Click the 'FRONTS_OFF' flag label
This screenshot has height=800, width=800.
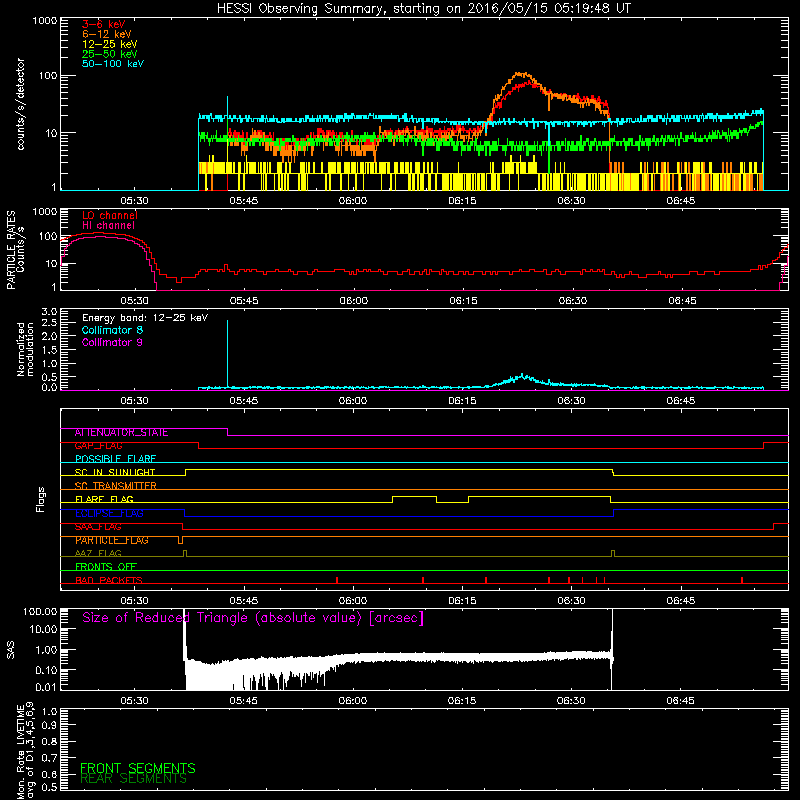click(106, 567)
